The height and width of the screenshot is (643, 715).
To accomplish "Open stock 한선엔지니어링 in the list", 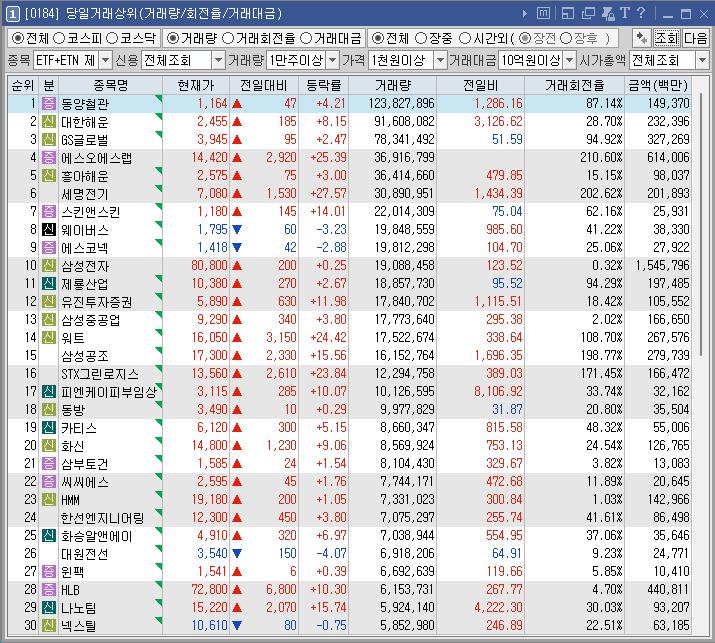I will 103,518.
